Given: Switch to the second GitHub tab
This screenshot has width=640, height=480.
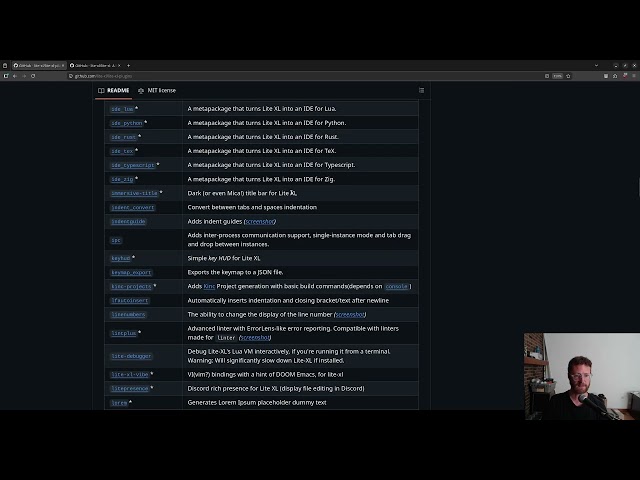Looking at the screenshot, I should tap(95, 65).
